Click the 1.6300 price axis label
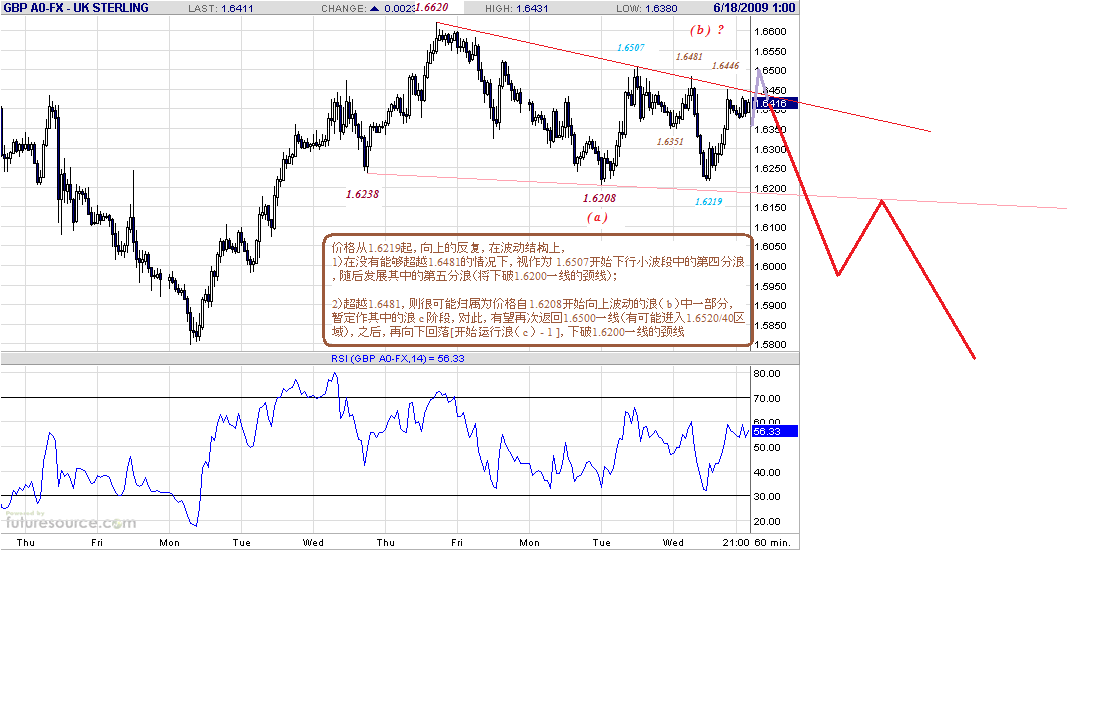This screenshot has width=1103, height=710. click(x=770, y=149)
